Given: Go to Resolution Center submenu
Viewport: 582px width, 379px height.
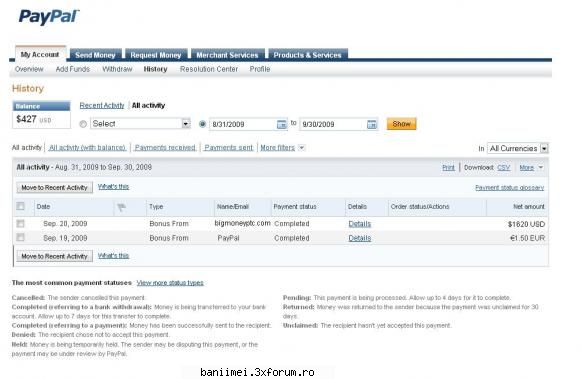Looking at the screenshot, I should coord(209,69).
